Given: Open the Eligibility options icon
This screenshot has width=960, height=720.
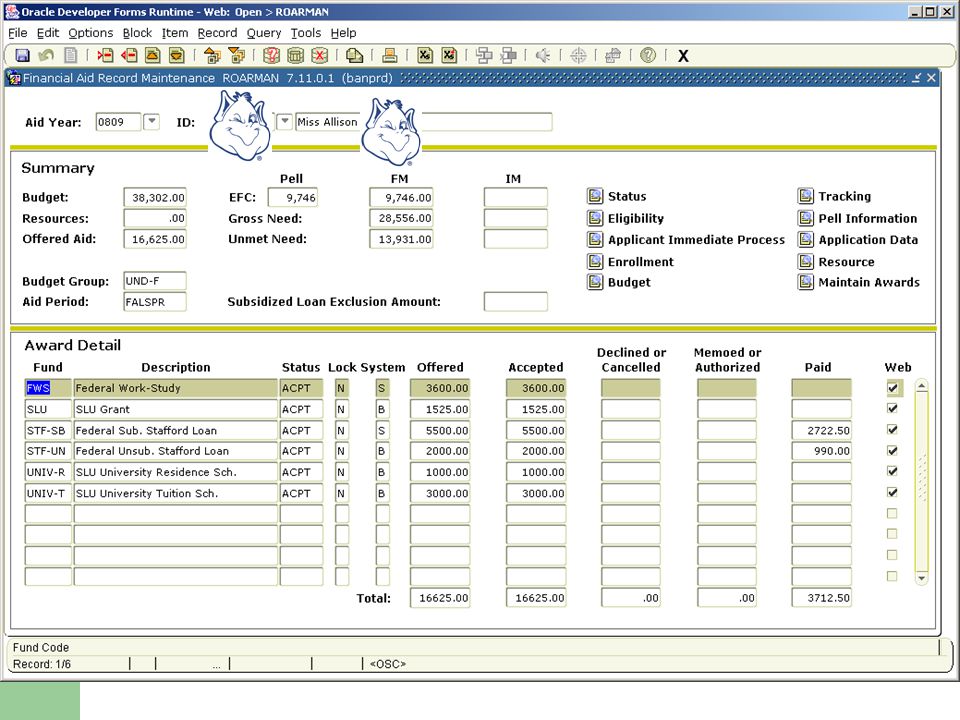Looking at the screenshot, I should pos(594,218).
